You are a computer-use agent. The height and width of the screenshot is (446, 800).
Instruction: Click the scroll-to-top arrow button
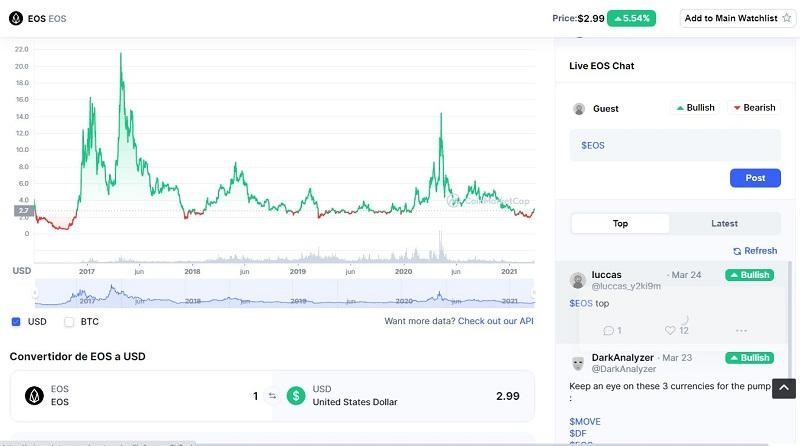(x=784, y=389)
